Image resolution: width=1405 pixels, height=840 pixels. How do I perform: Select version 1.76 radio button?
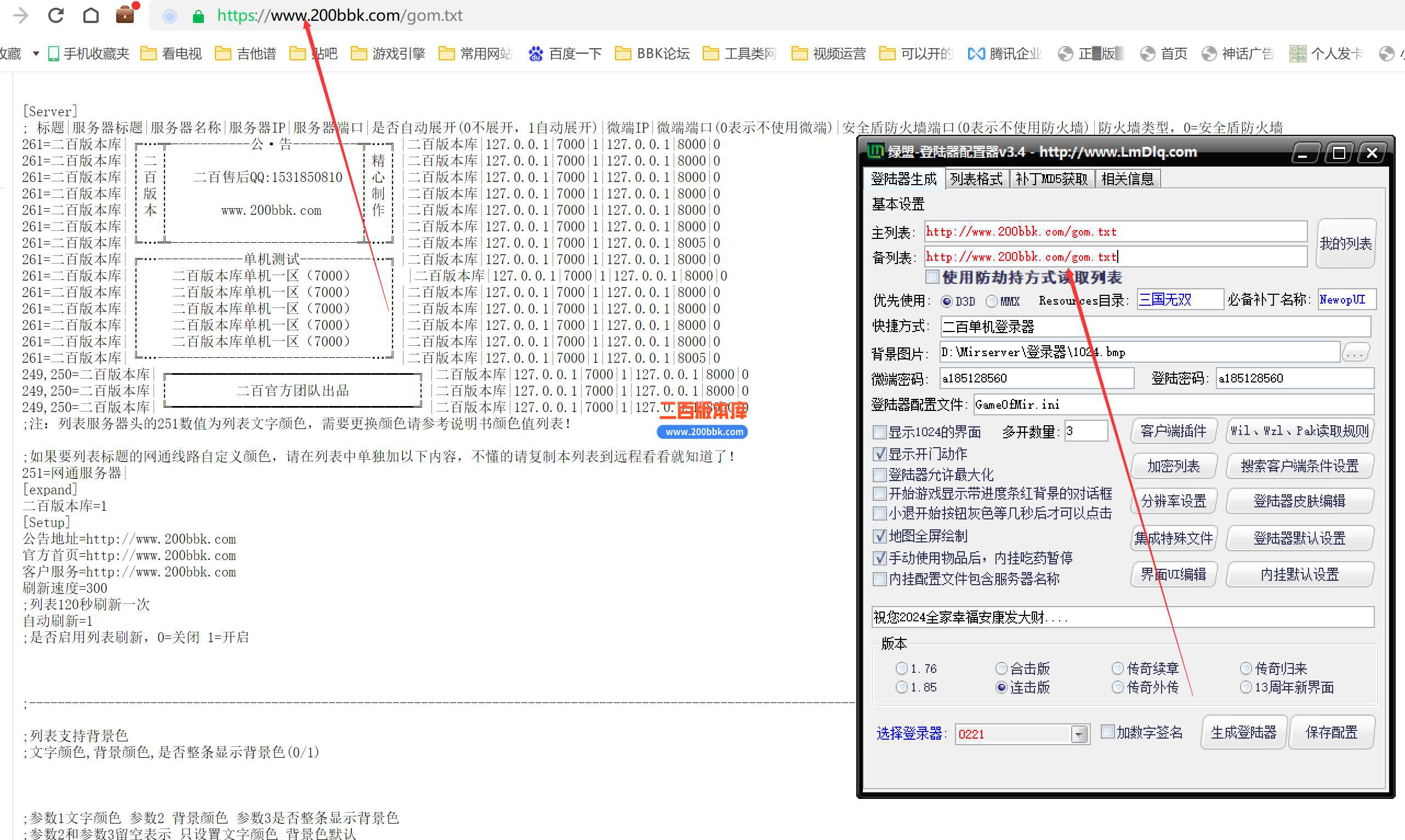pos(902,668)
